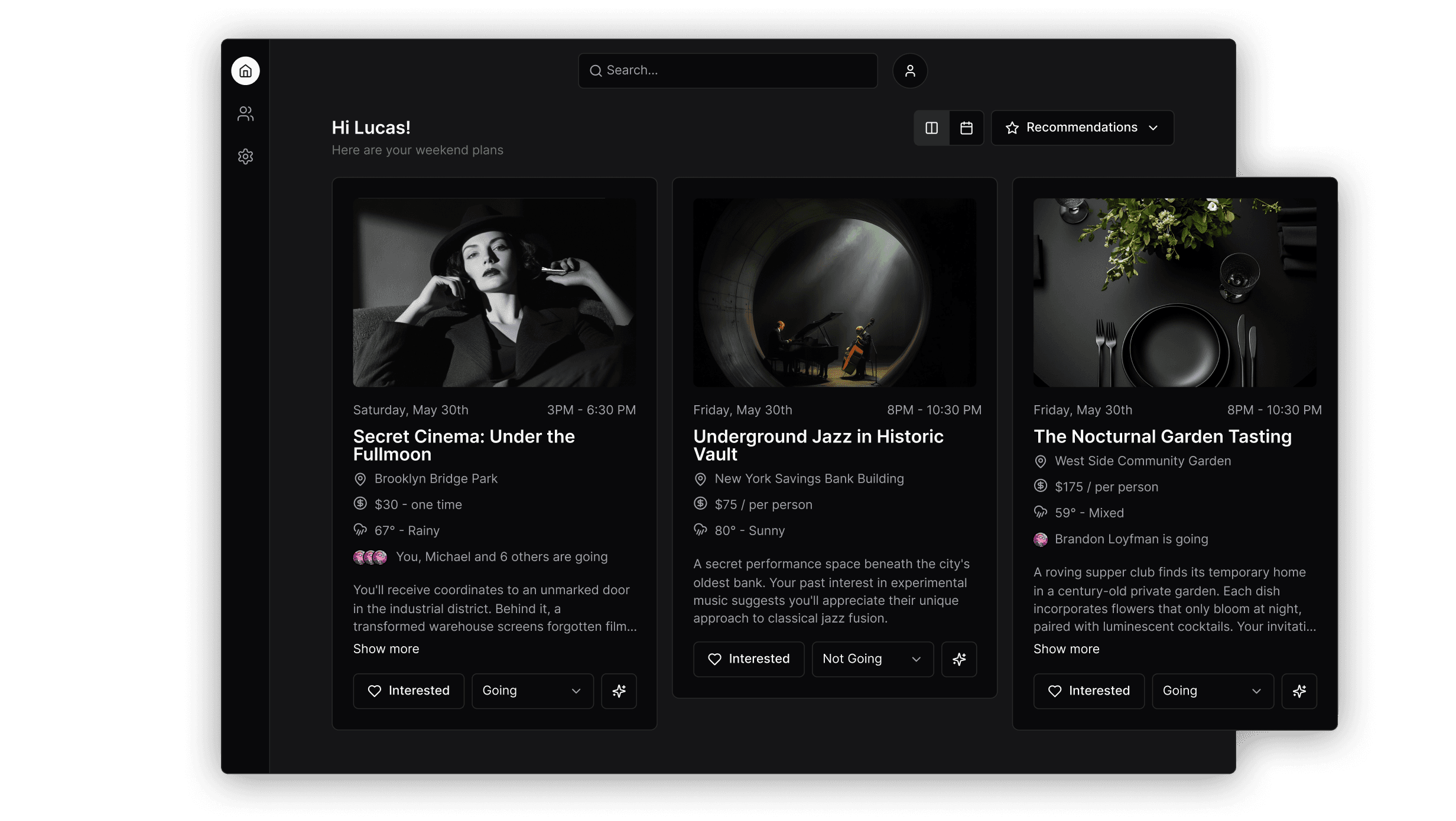Click the location pin beside West Side Community Garden

coord(1041,461)
